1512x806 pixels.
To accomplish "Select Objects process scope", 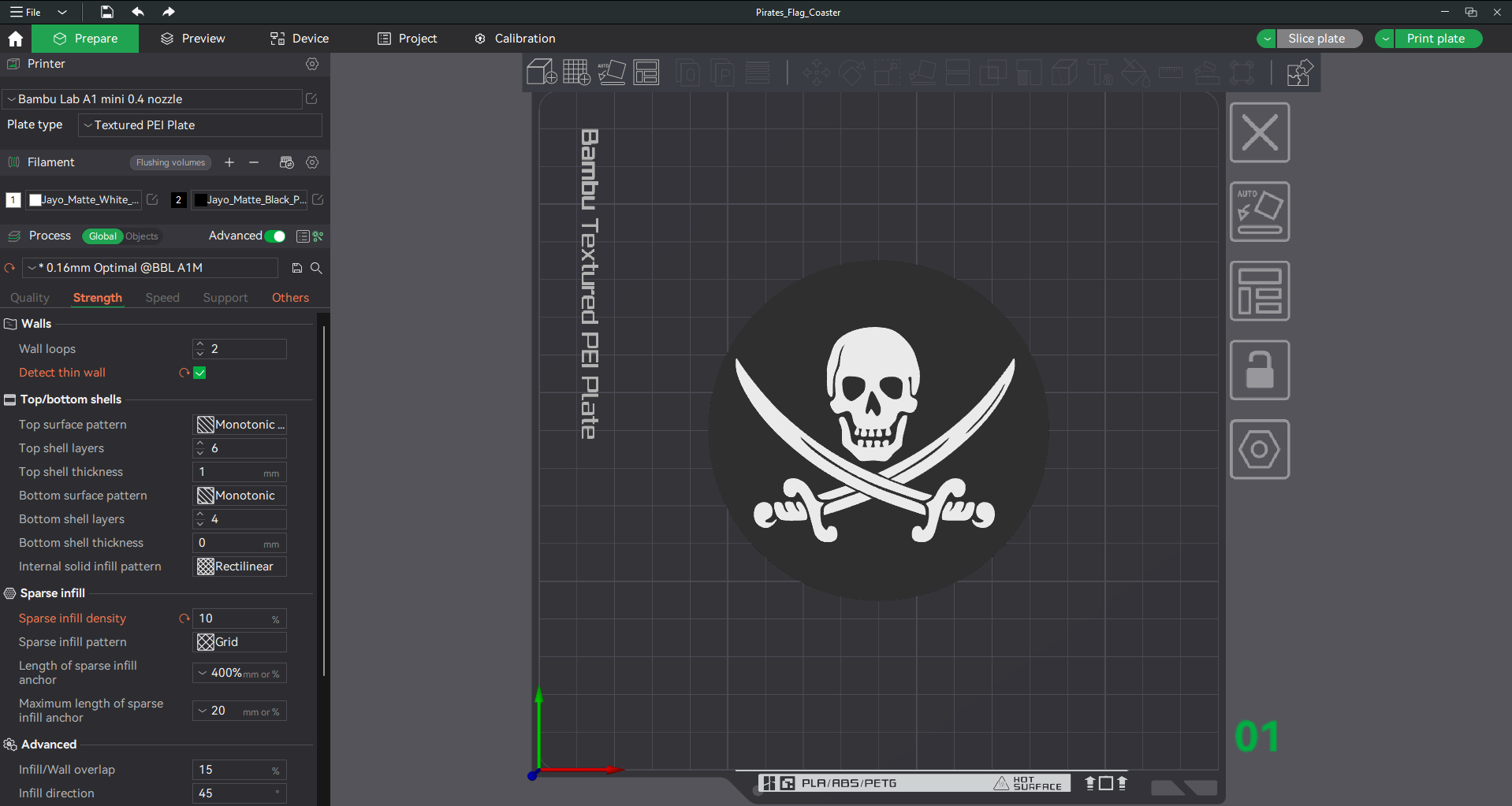I will [x=142, y=236].
